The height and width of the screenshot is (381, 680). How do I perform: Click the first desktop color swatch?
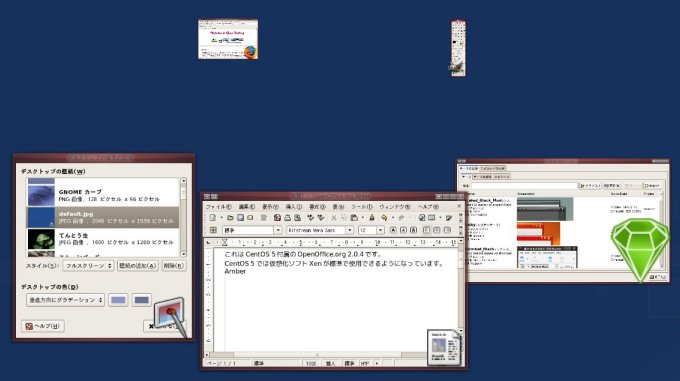(118, 300)
